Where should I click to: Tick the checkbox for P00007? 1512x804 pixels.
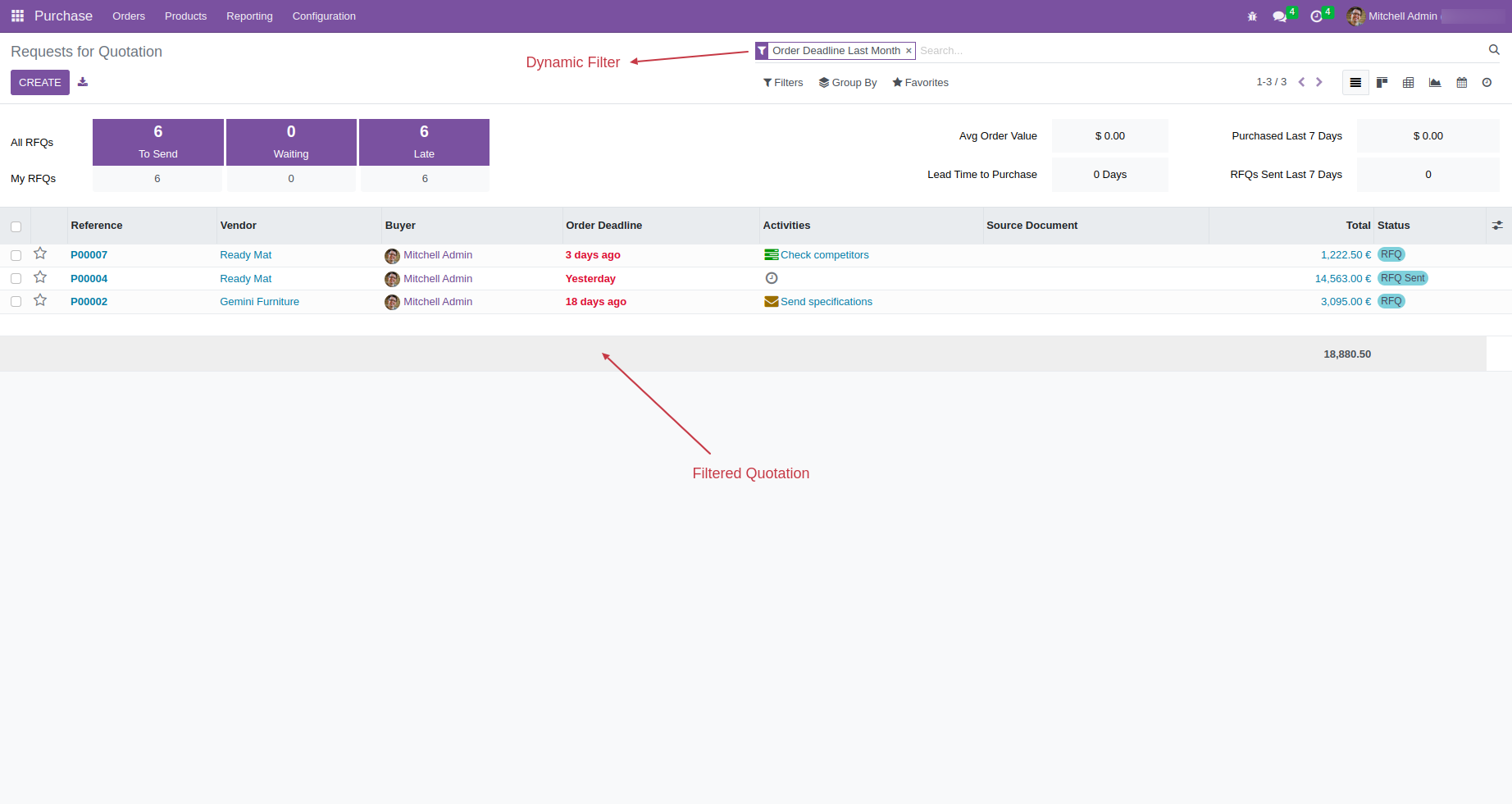pyautogui.click(x=16, y=256)
